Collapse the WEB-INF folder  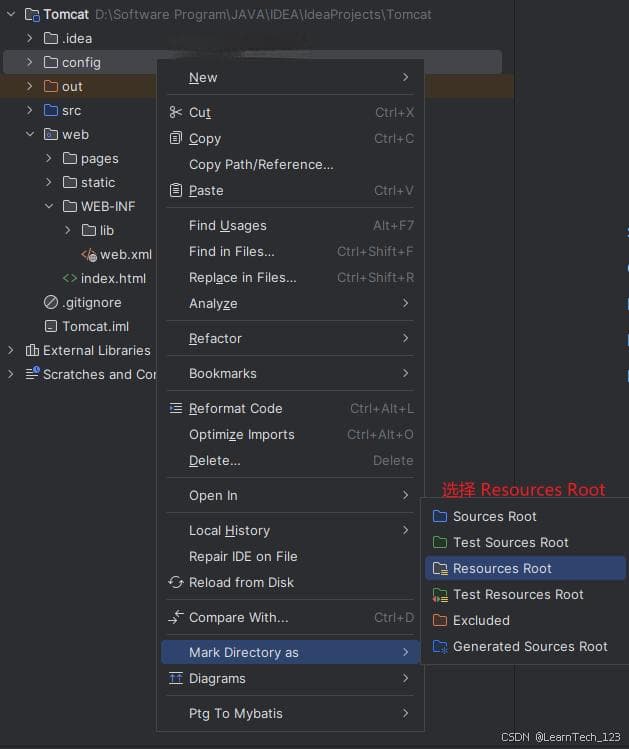coord(49,206)
